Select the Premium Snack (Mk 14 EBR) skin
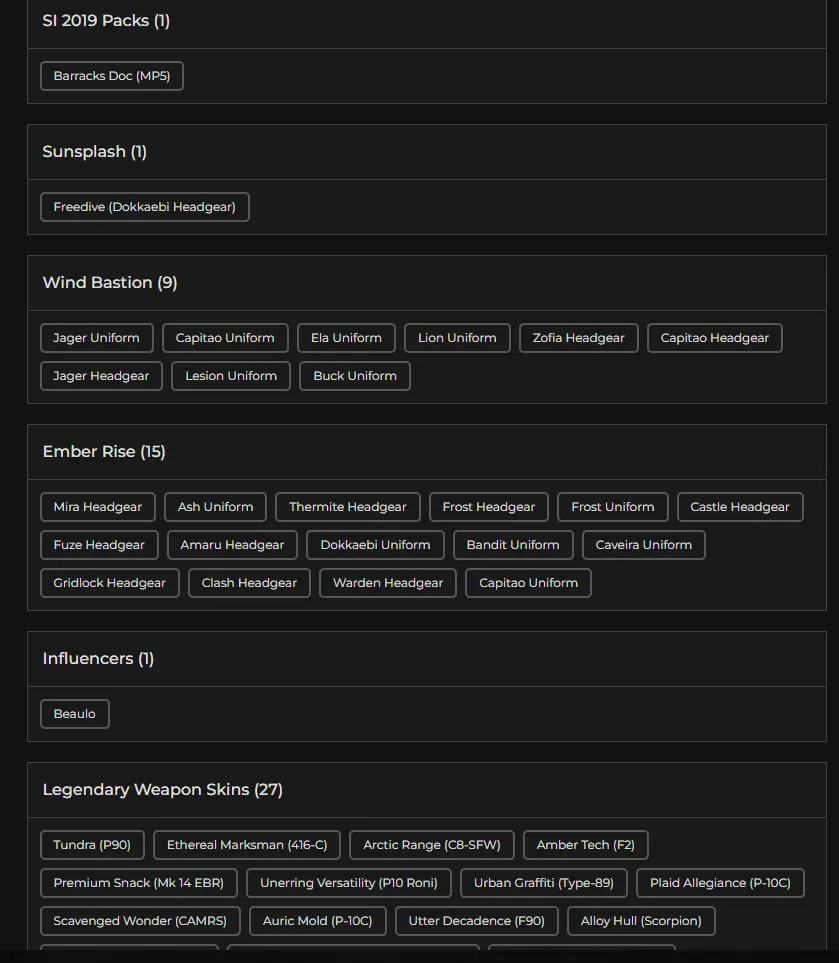Viewport: 839px width, 963px height. [139, 883]
